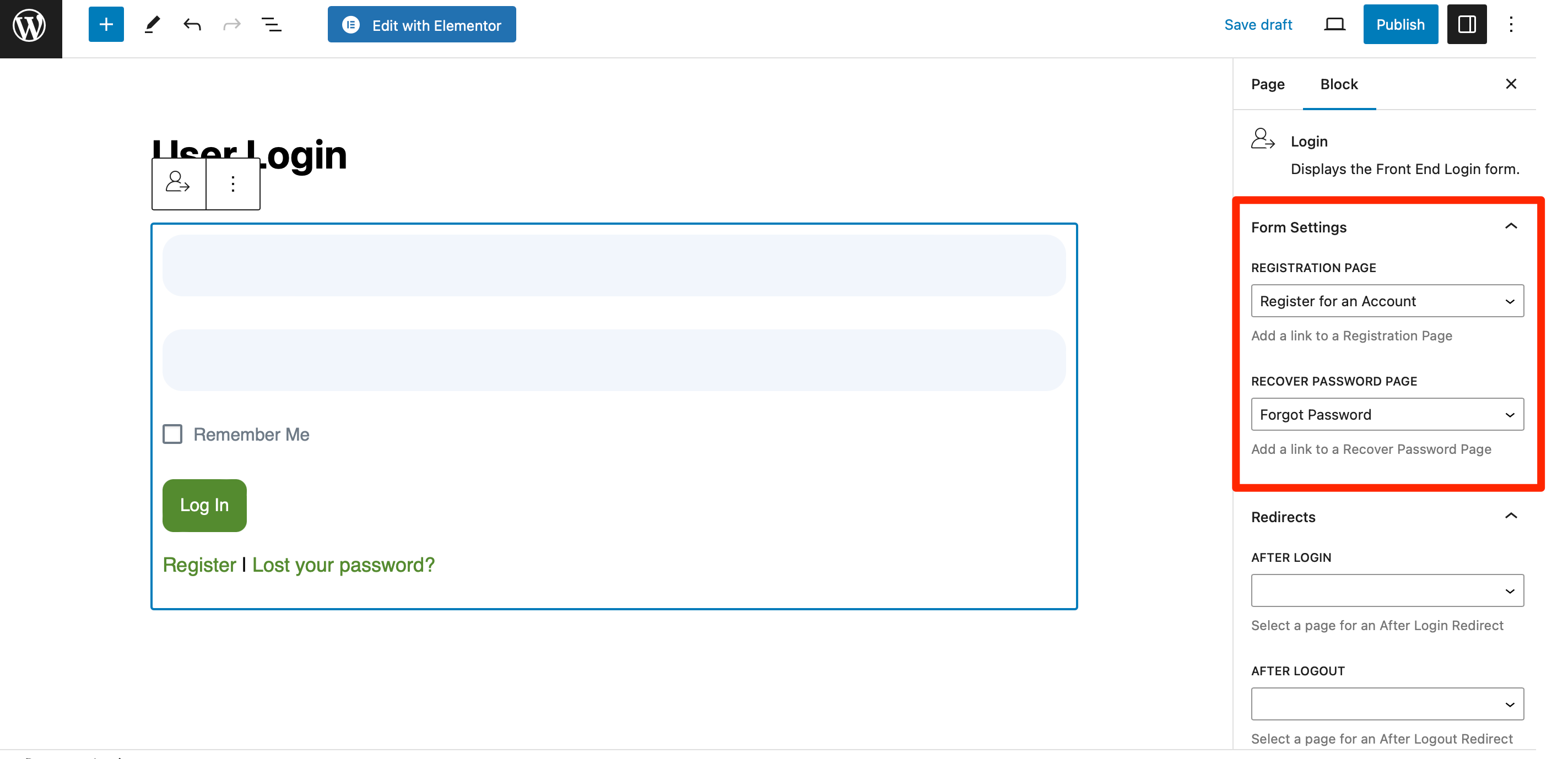The height and width of the screenshot is (759, 1568).
Task: Click 'Add a link to a Recover Password Page' hint
Action: coord(1371,449)
